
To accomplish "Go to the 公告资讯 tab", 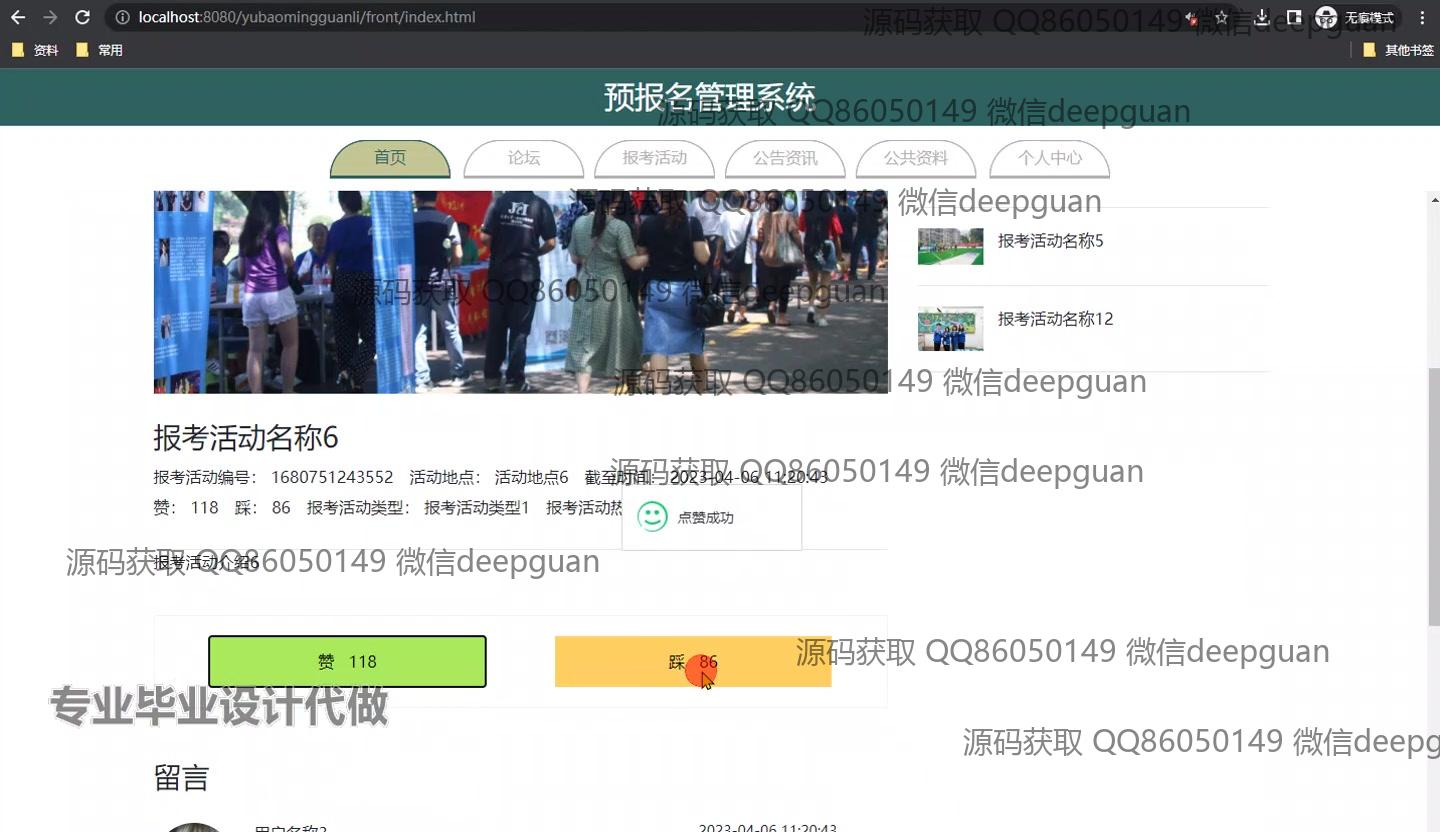I will [785, 158].
